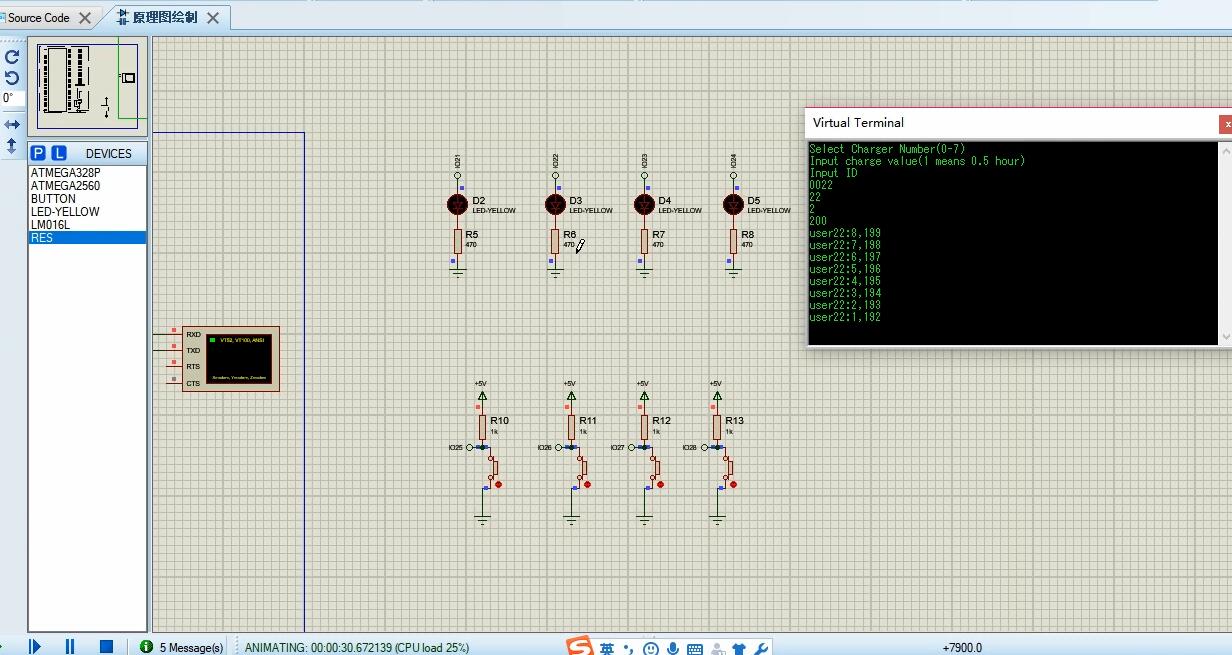Open the IME wrench settings icon
The height and width of the screenshot is (655, 1232).
click(x=761, y=649)
